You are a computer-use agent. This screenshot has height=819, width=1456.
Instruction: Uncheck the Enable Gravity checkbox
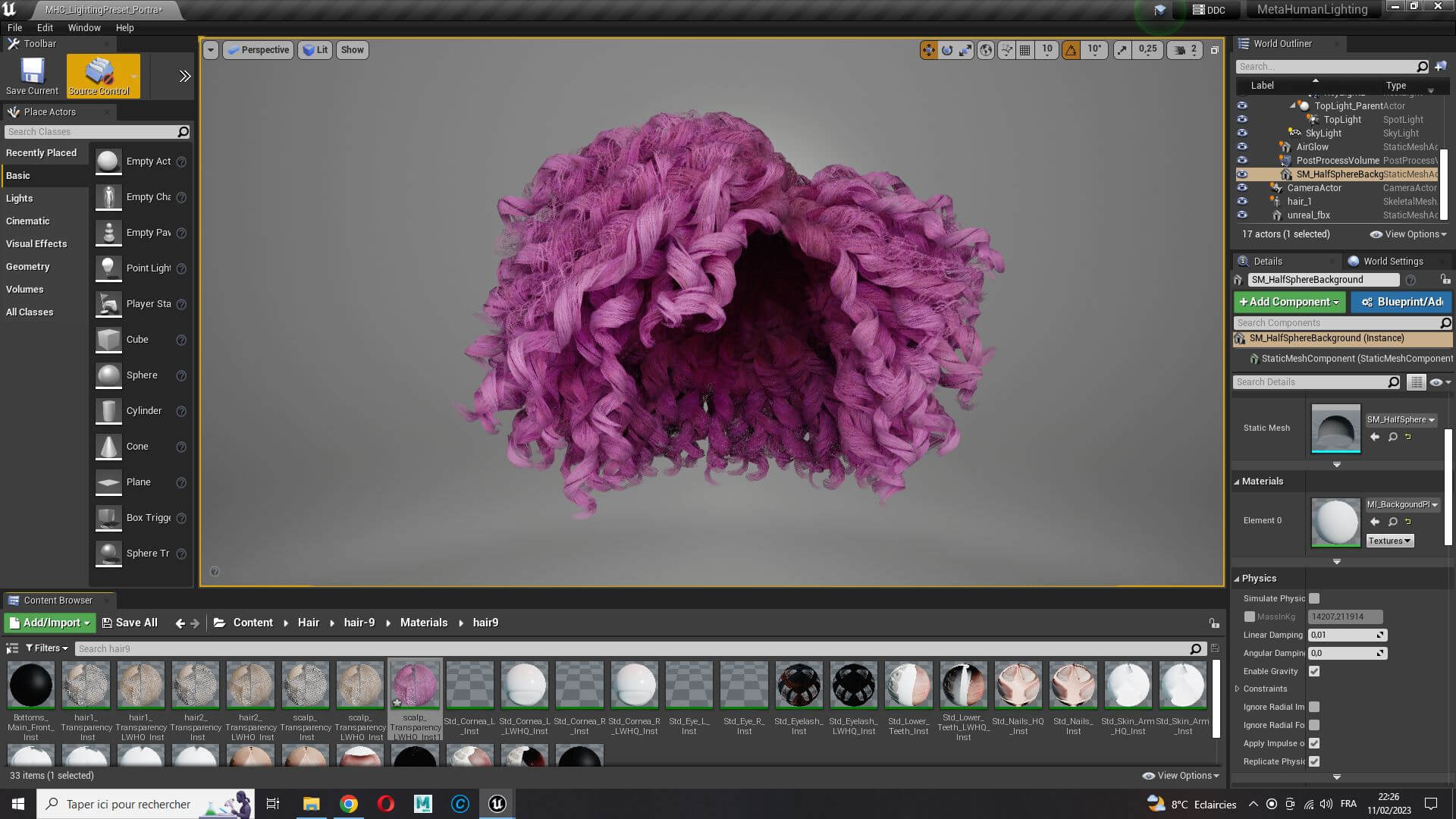point(1314,671)
